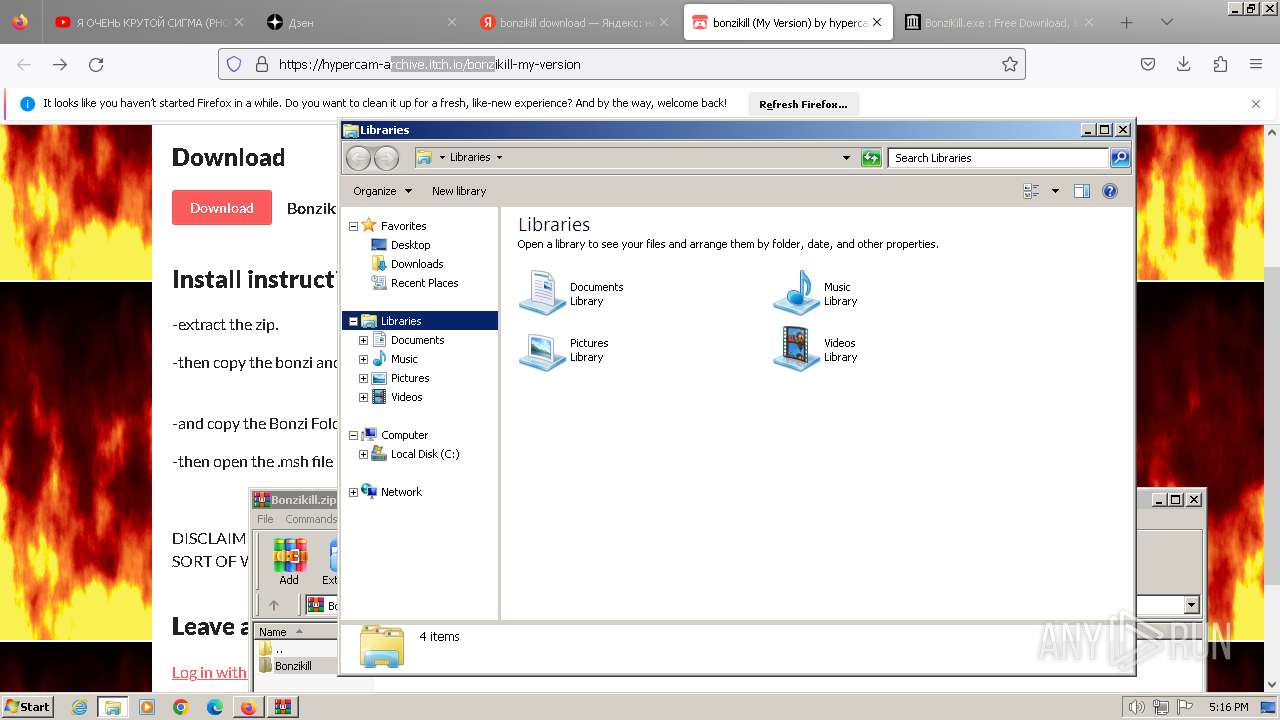Click the network tray icon
The height and width of the screenshot is (720, 1280).
click(x=1162, y=707)
